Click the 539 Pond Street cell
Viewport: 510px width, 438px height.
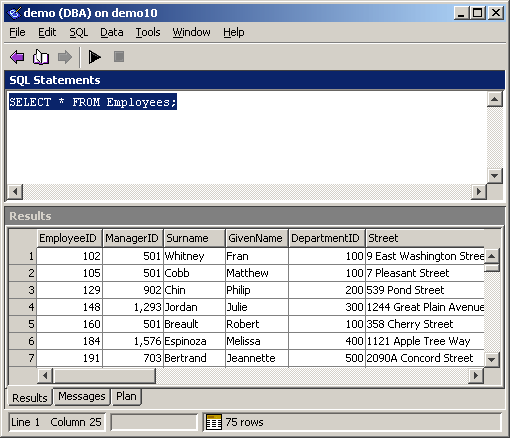(425, 290)
